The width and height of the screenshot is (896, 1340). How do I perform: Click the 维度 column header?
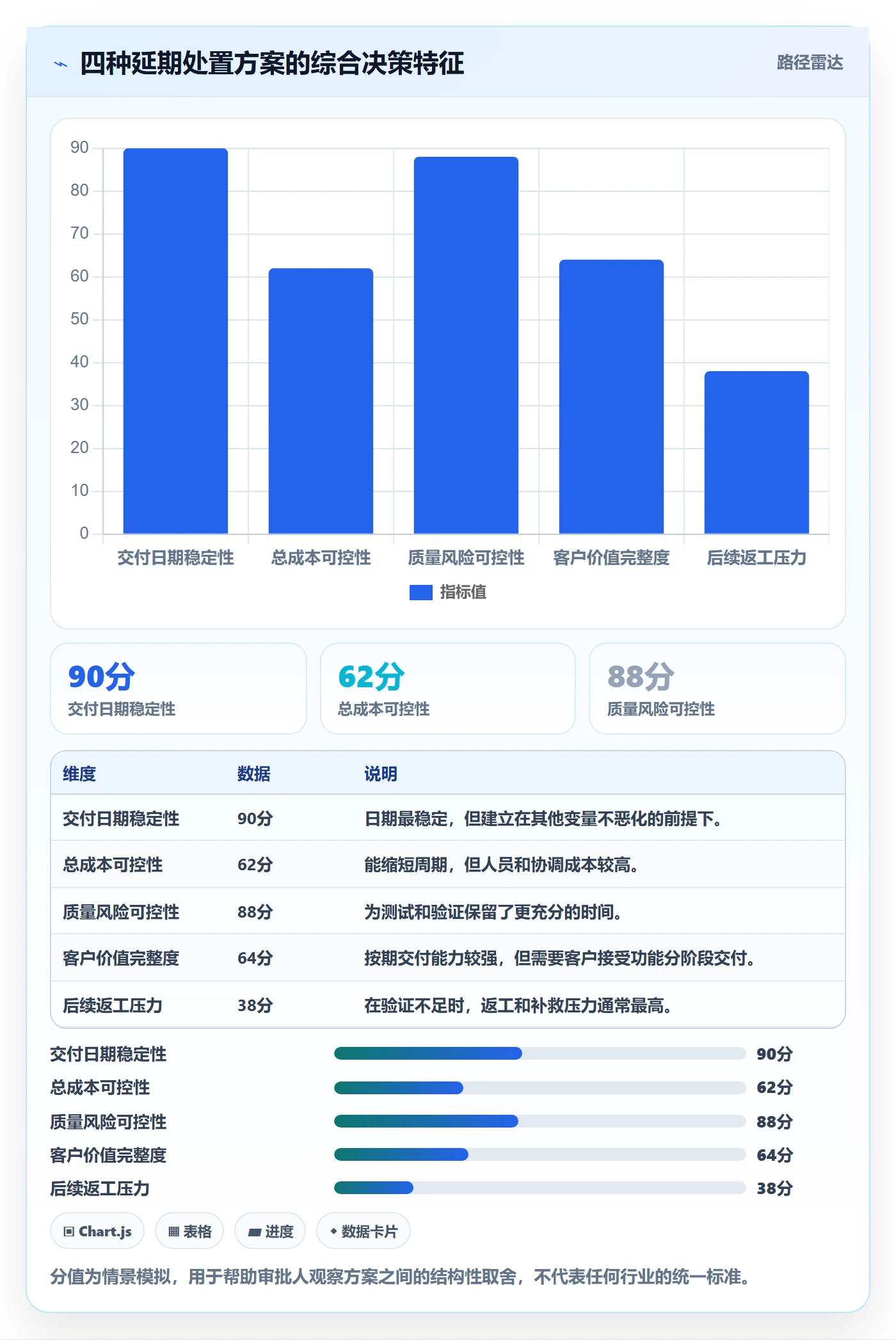point(79,774)
